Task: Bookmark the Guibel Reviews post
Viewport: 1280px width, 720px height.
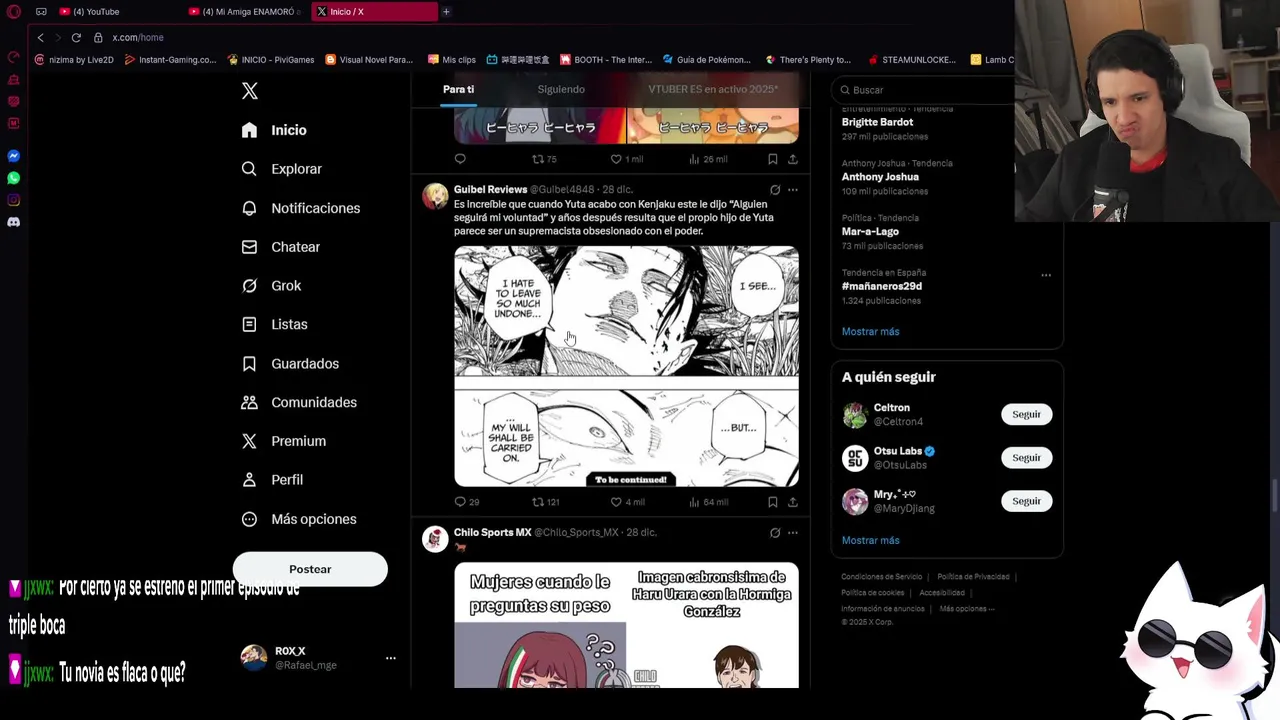Action: coord(772,502)
